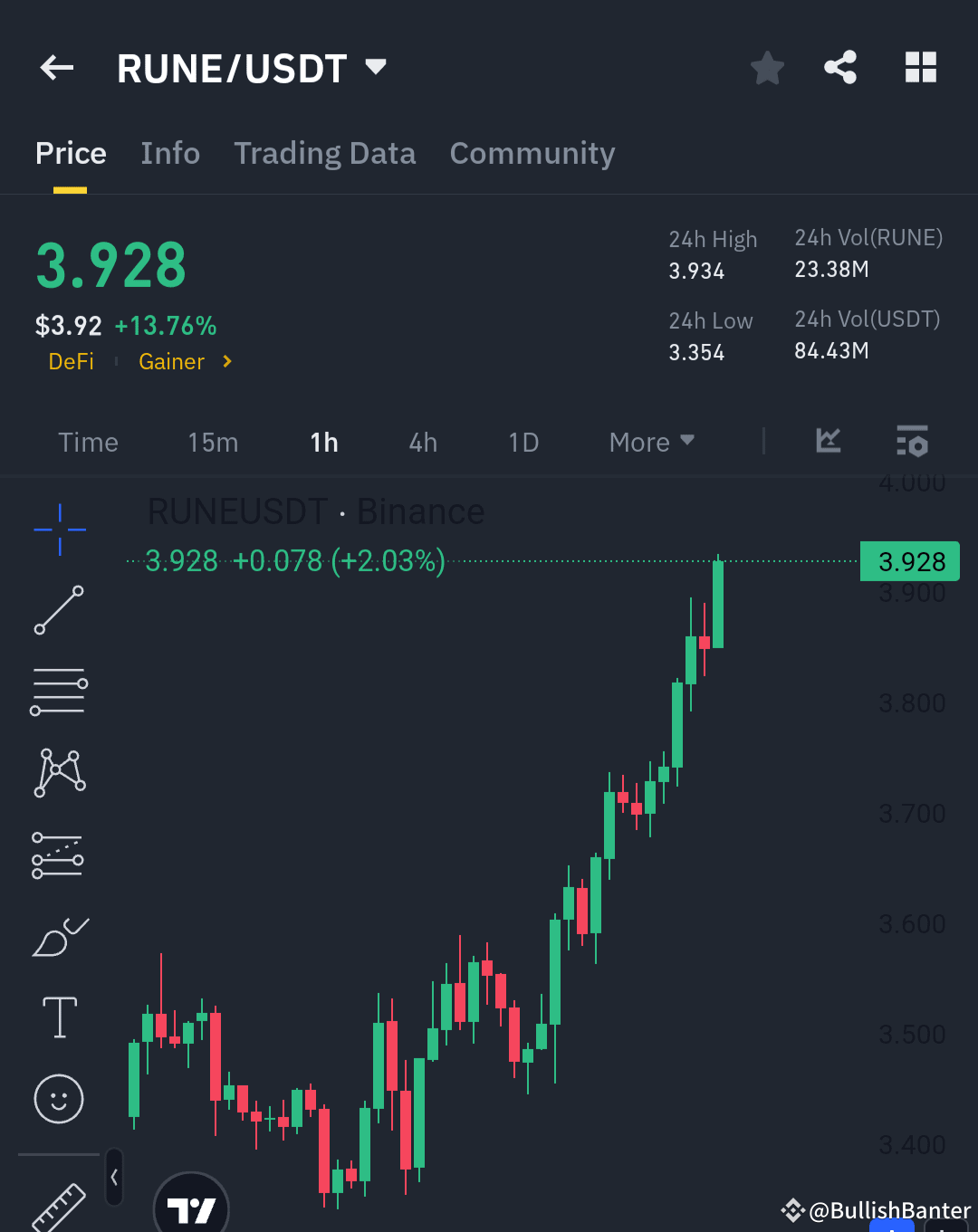
Task: Open the Fibonacci retracement tool
Action: (x=59, y=691)
